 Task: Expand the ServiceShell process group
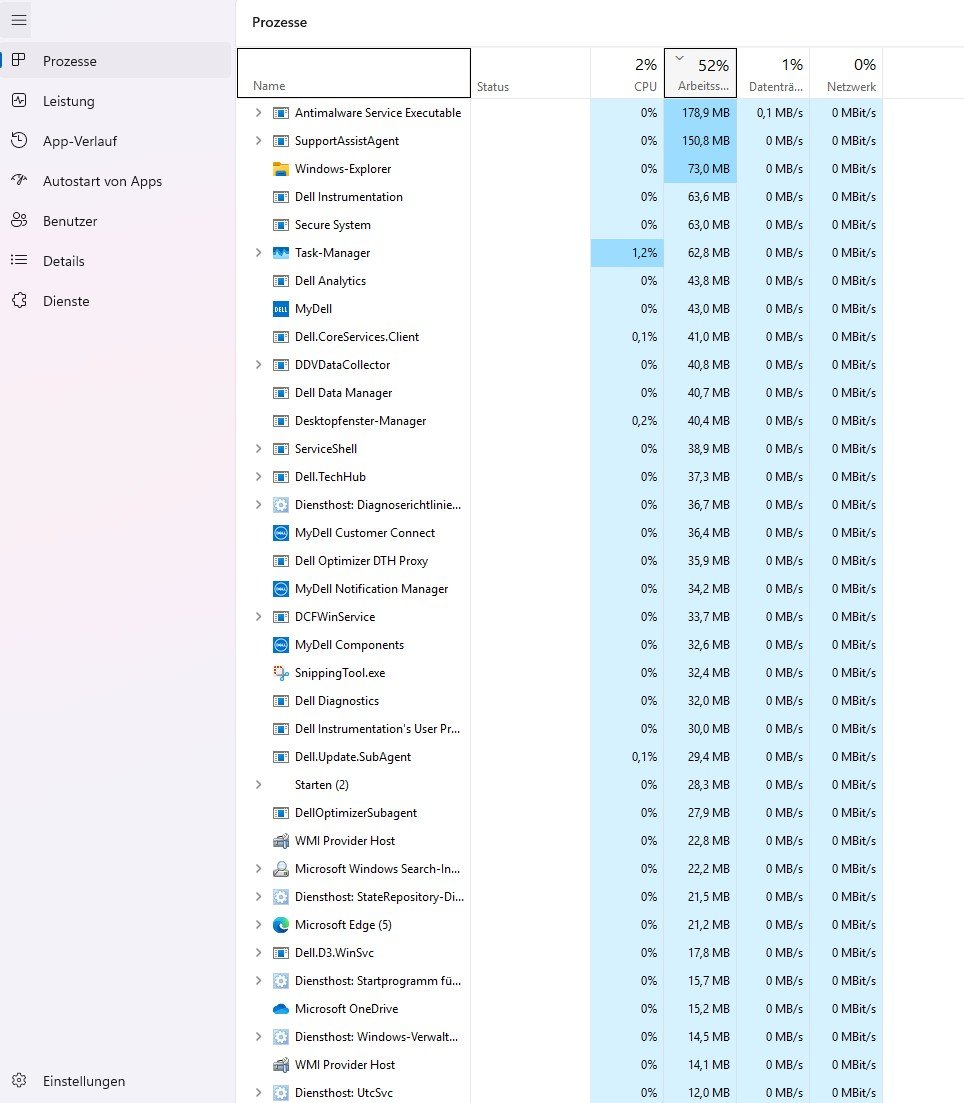(258, 449)
